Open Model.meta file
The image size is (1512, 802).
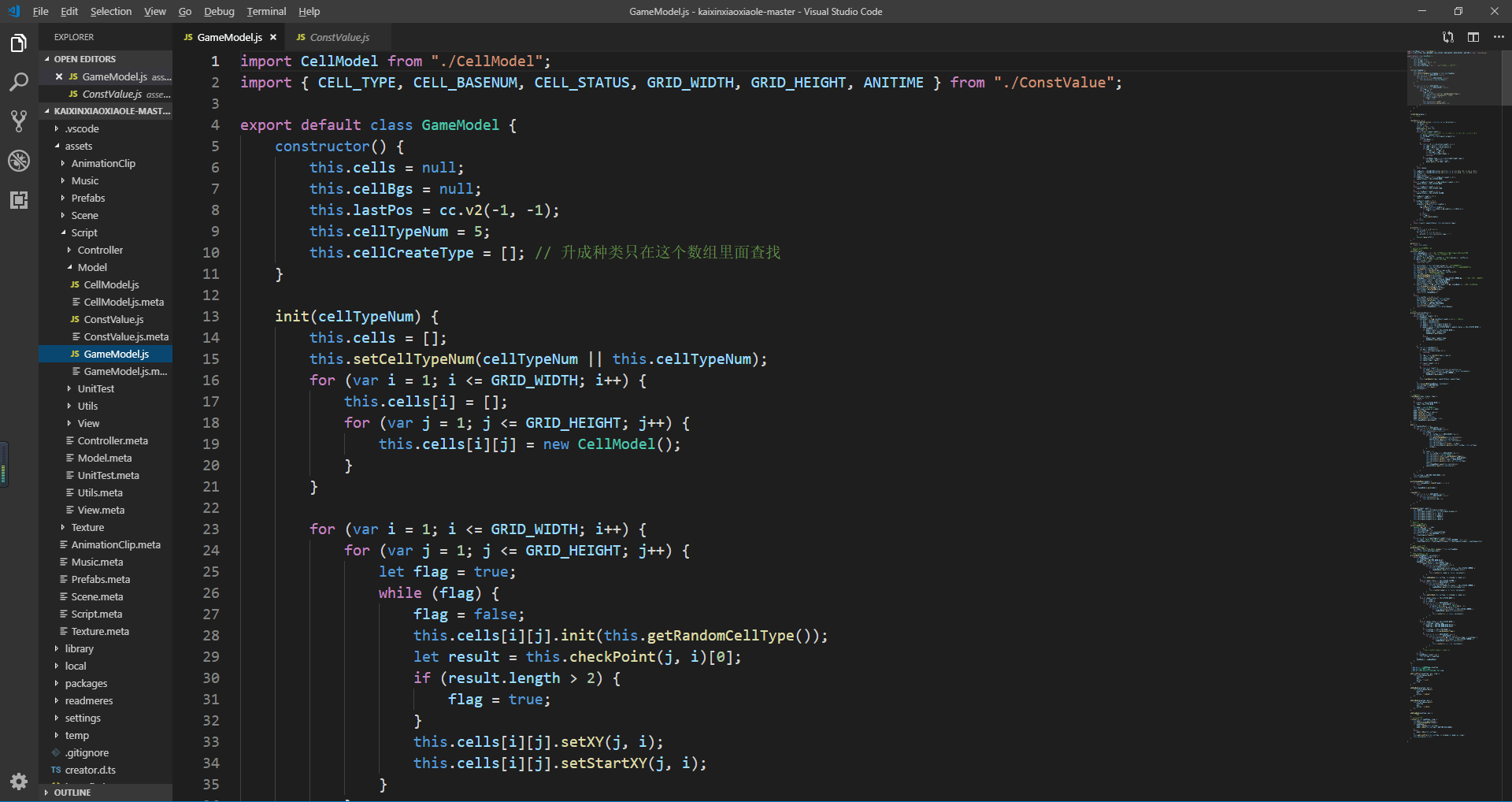point(106,458)
